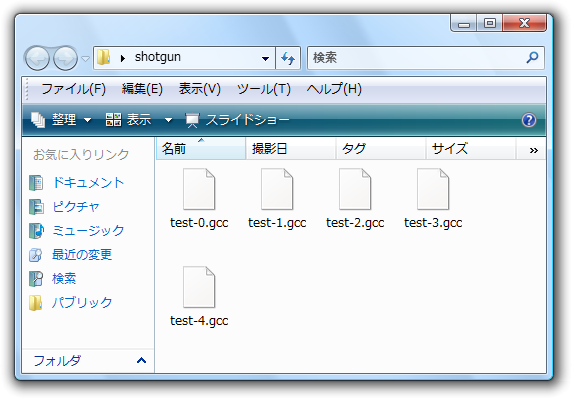
Task: Click the test-2.gcc file name label
Action: 355,223
